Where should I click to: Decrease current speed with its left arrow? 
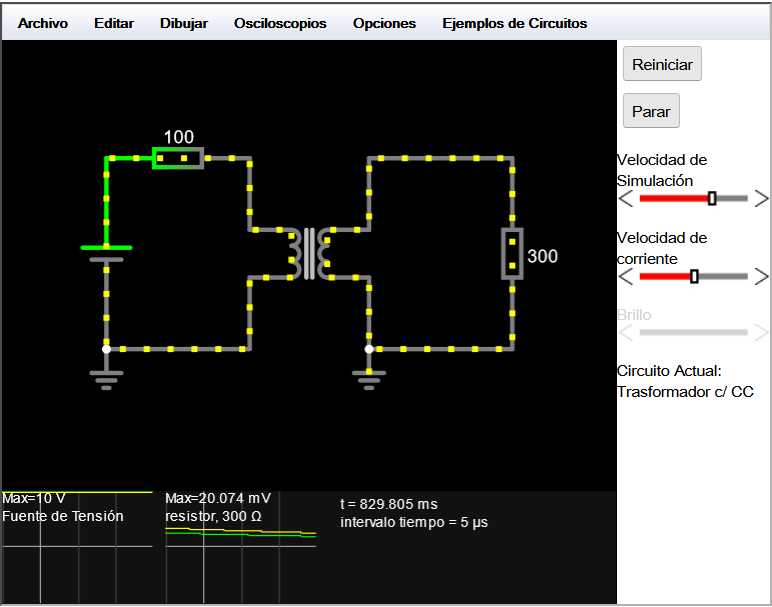point(626,277)
